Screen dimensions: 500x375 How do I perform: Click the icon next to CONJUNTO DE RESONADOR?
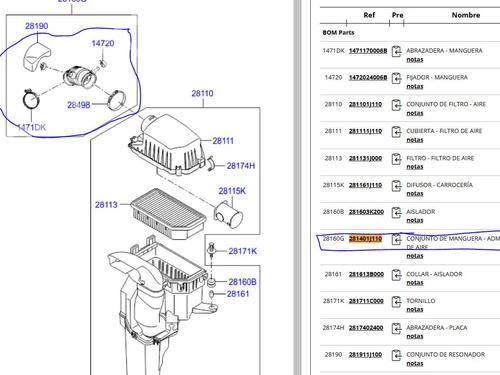pyautogui.click(x=396, y=355)
